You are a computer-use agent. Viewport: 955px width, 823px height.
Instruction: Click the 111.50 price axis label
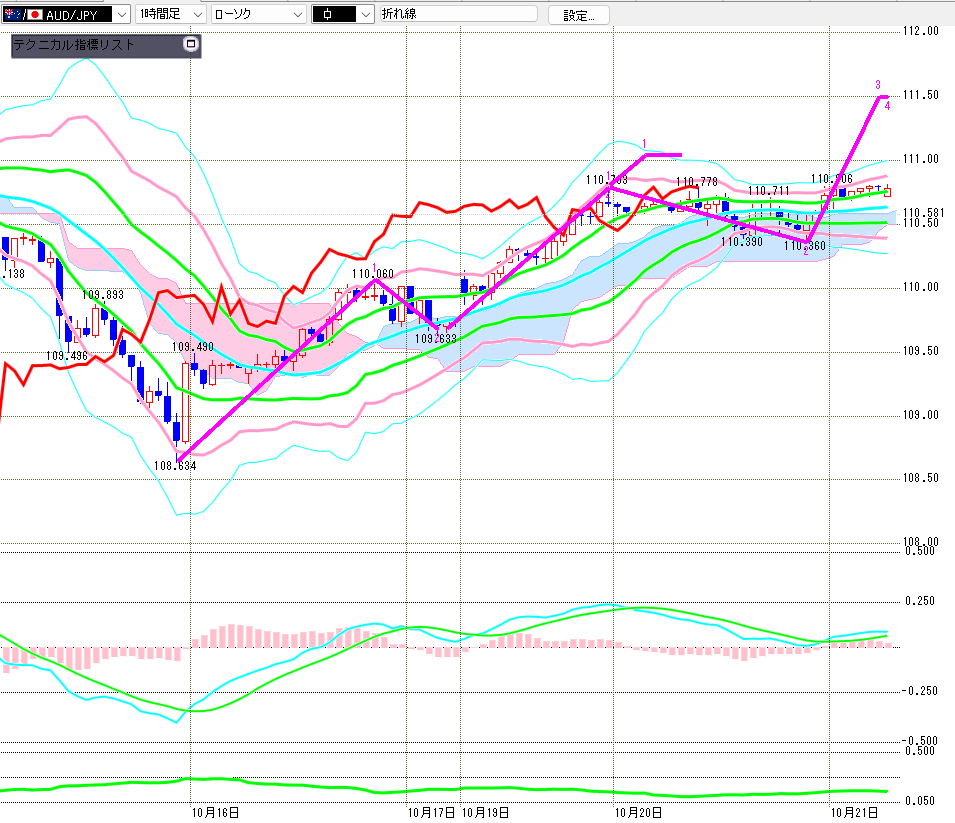921,95
